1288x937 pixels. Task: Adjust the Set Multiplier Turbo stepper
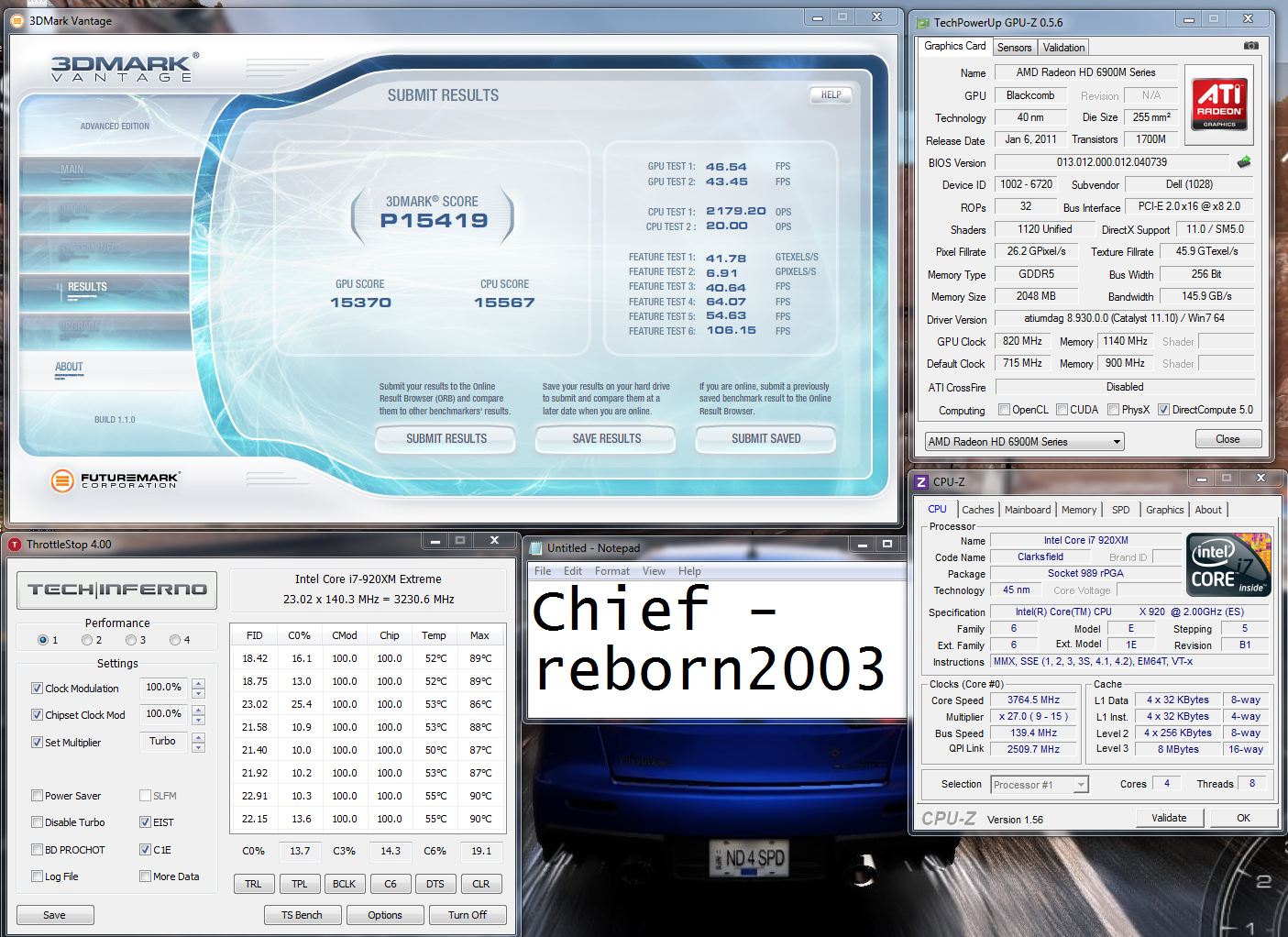[199, 742]
